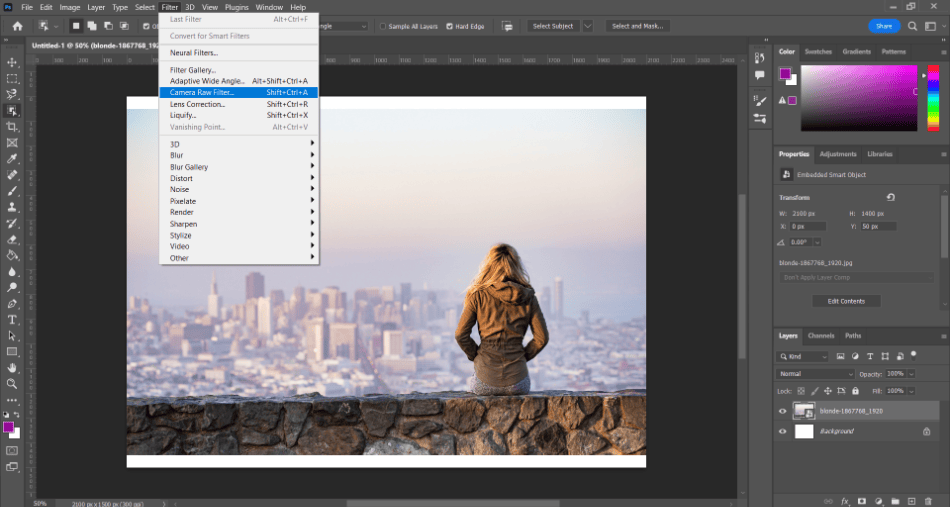This screenshot has height=507, width=950.
Task: Click the Share button
Action: [x=884, y=26]
